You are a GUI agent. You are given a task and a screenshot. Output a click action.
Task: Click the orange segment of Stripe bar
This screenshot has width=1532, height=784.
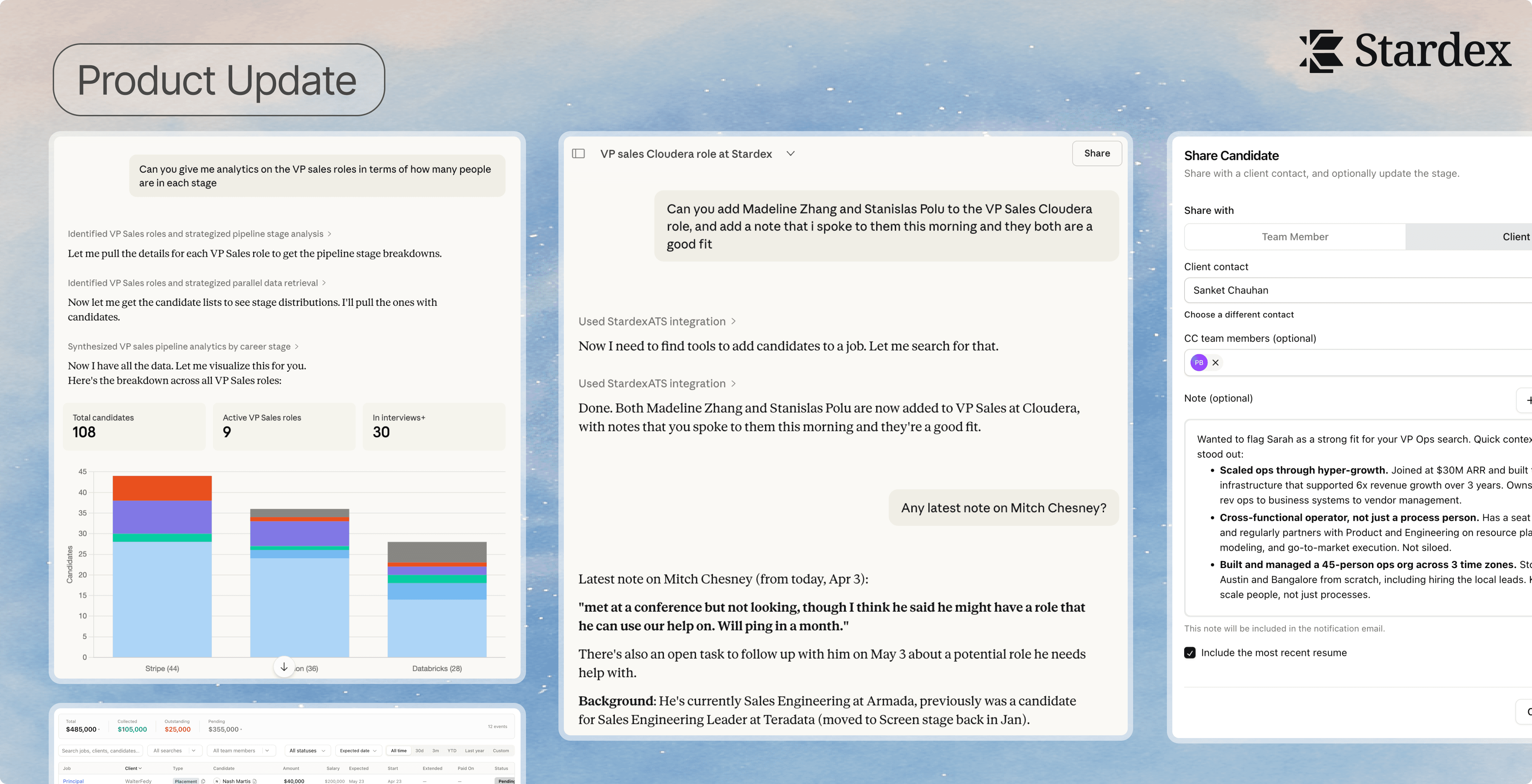[162, 487]
